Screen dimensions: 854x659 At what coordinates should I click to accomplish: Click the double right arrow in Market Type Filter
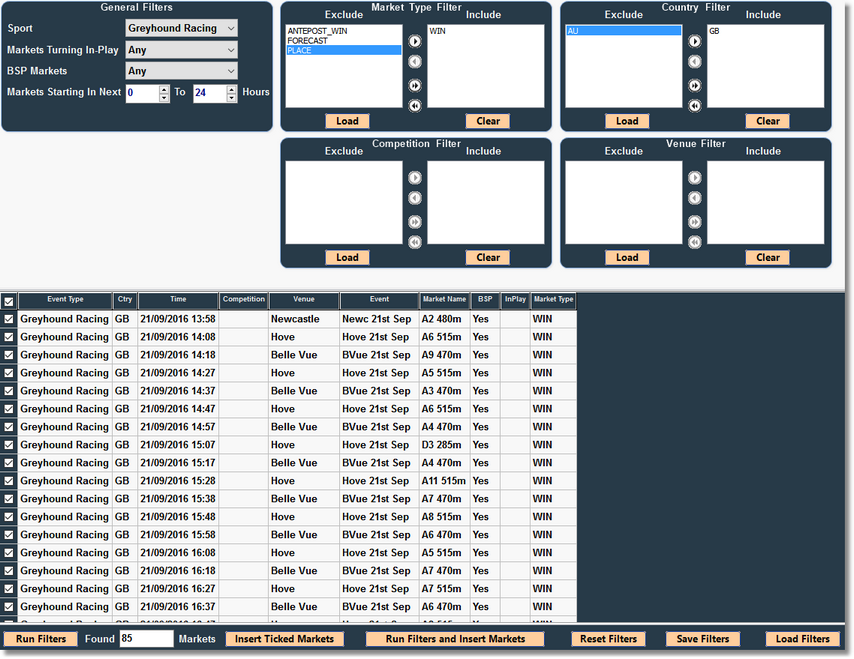click(415, 86)
